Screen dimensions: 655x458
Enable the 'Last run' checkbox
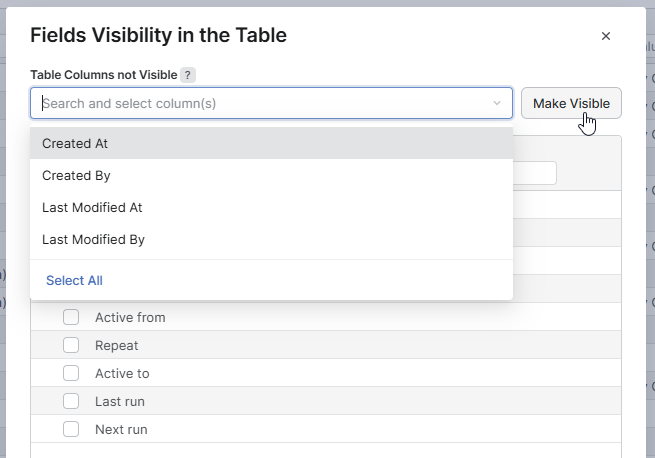pos(71,401)
